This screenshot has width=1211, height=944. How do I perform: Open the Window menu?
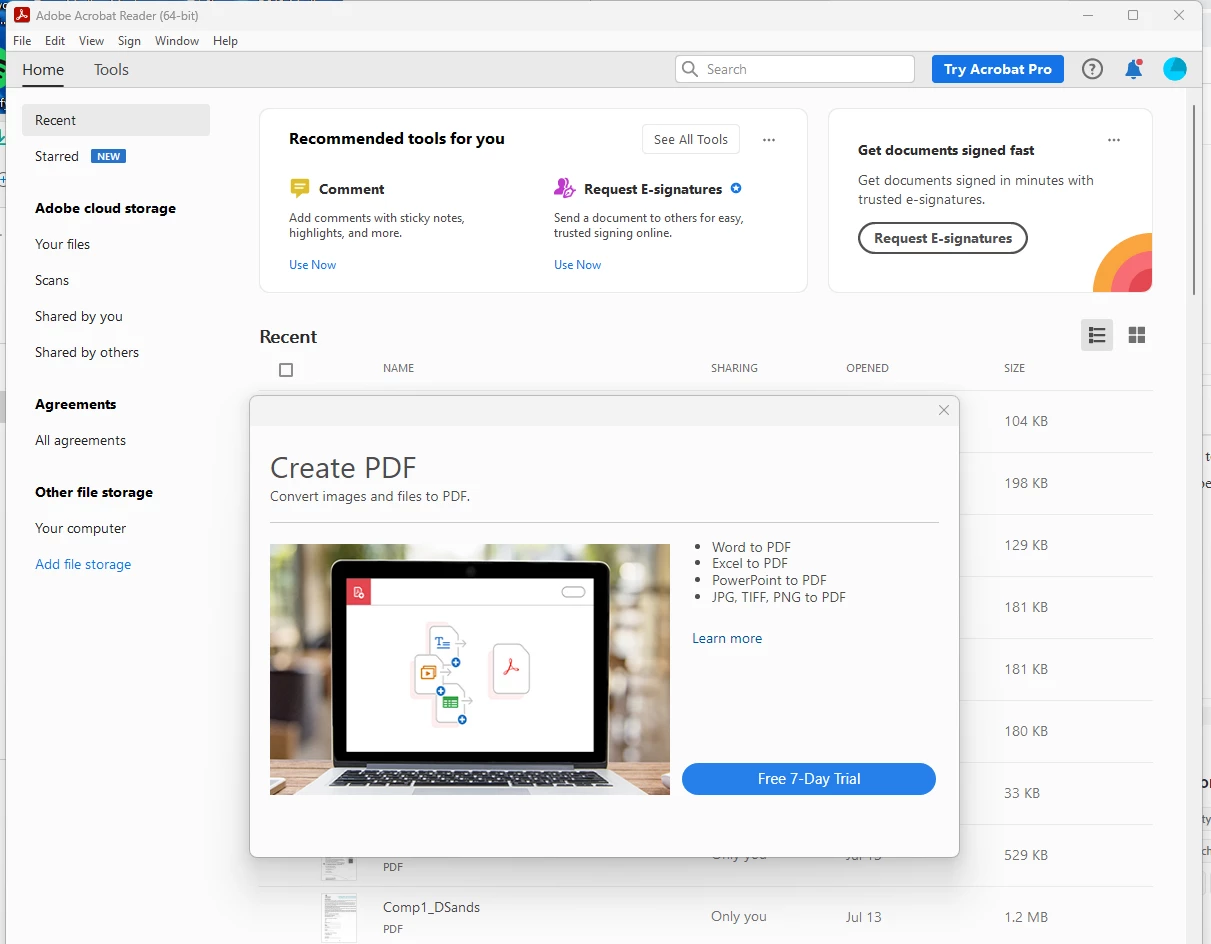point(177,41)
